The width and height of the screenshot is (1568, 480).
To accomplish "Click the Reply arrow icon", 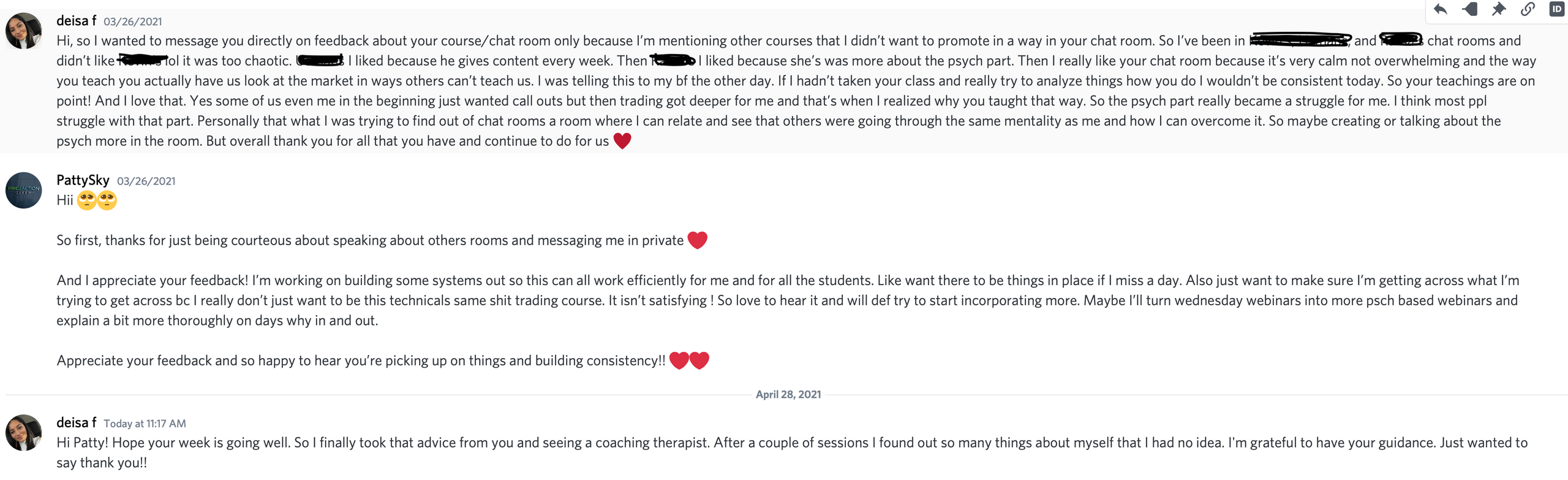I will [x=1440, y=9].
